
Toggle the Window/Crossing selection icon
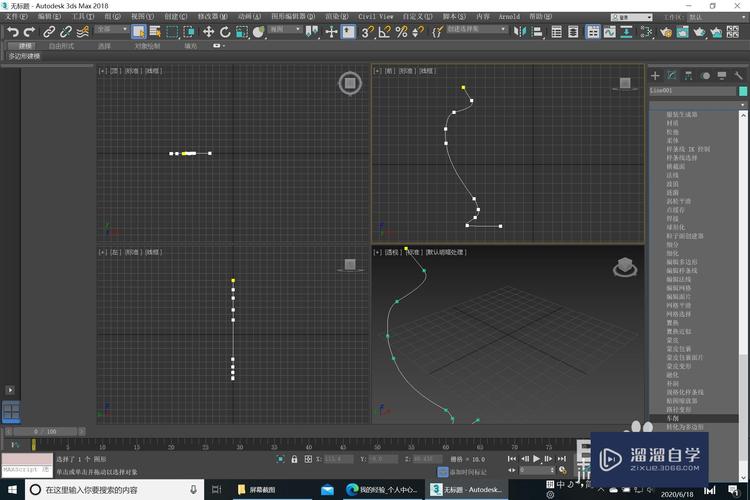point(189,32)
